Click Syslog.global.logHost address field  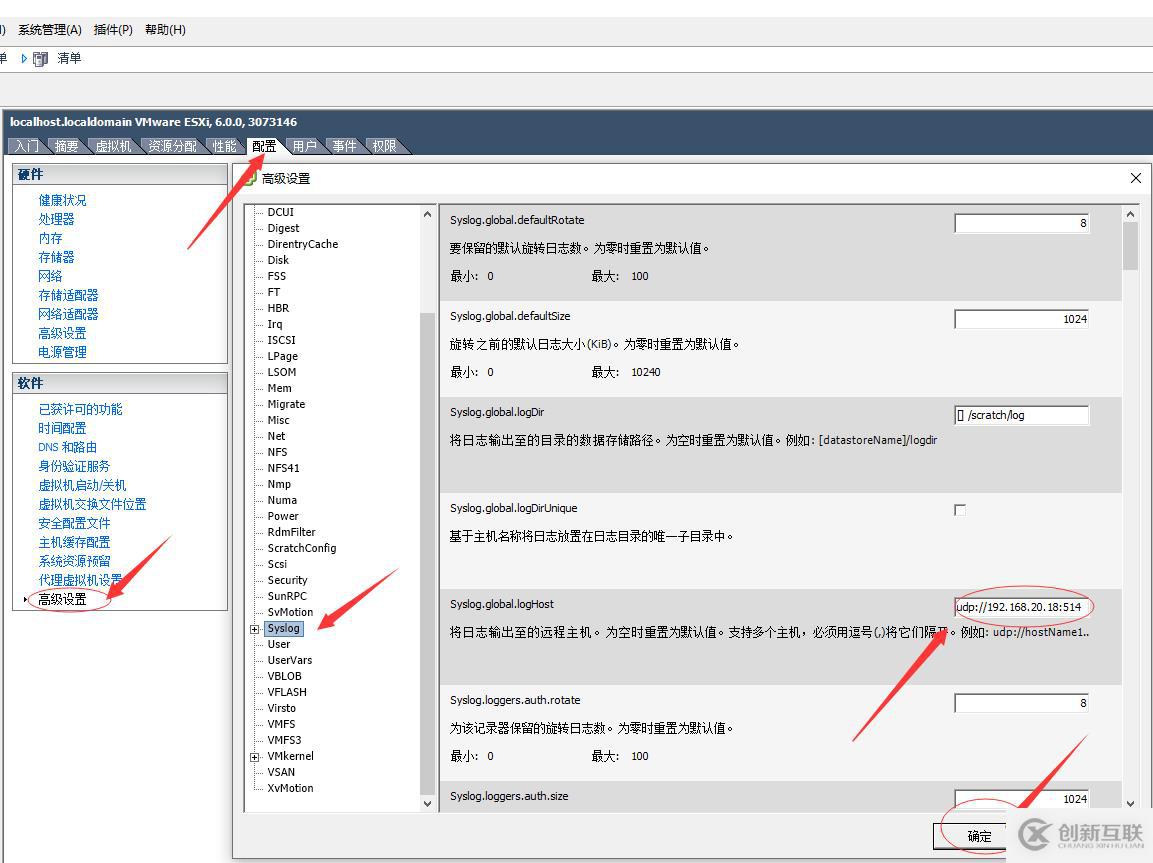[1021, 607]
